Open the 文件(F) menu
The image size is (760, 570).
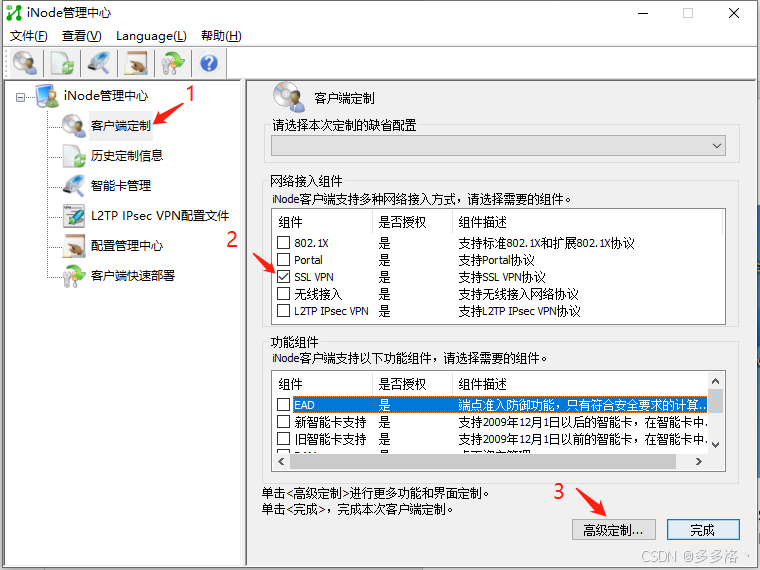pyautogui.click(x=29, y=36)
